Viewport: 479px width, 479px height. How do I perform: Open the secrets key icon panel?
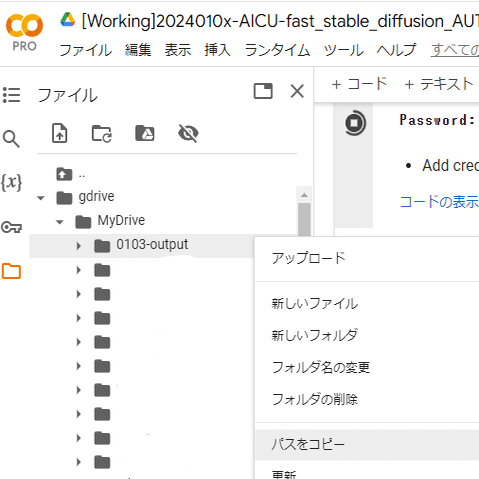11,227
